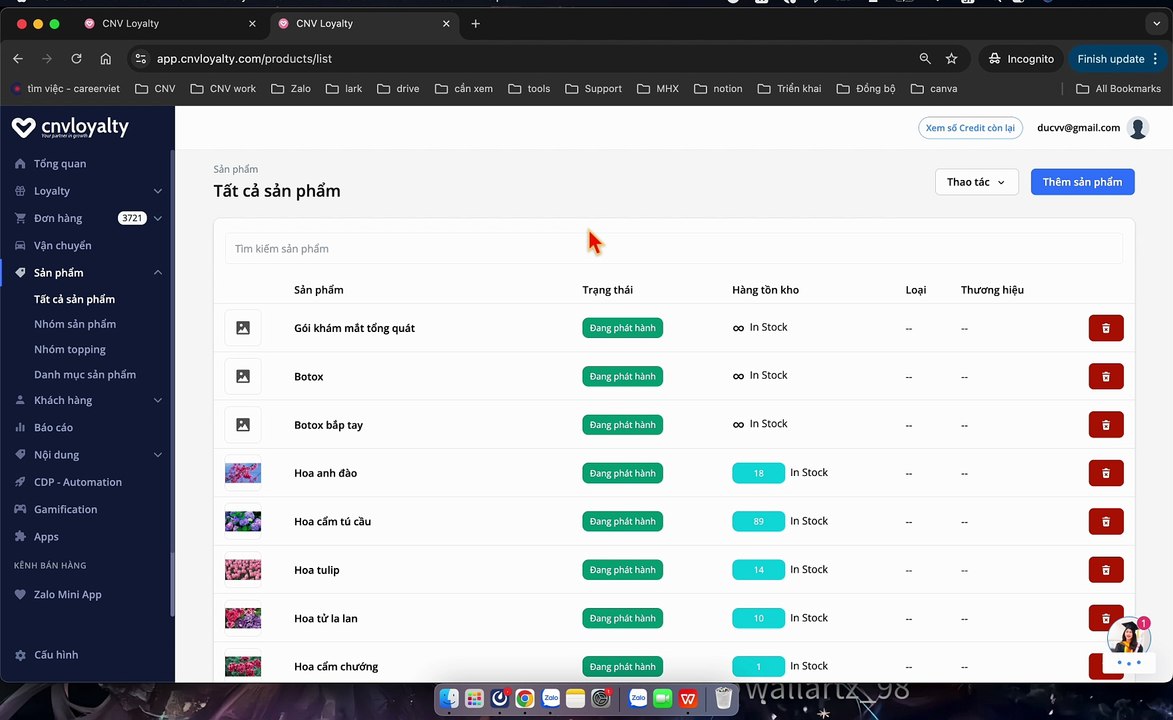Click the Gamification gamepad icon
1173x720 pixels.
[20, 509]
